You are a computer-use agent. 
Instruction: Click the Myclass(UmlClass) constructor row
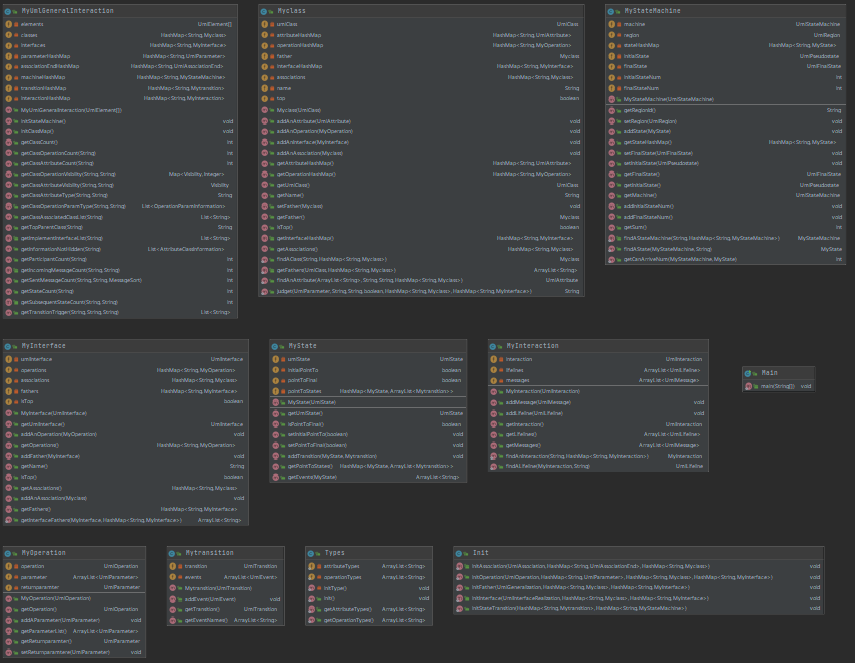point(421,110)
